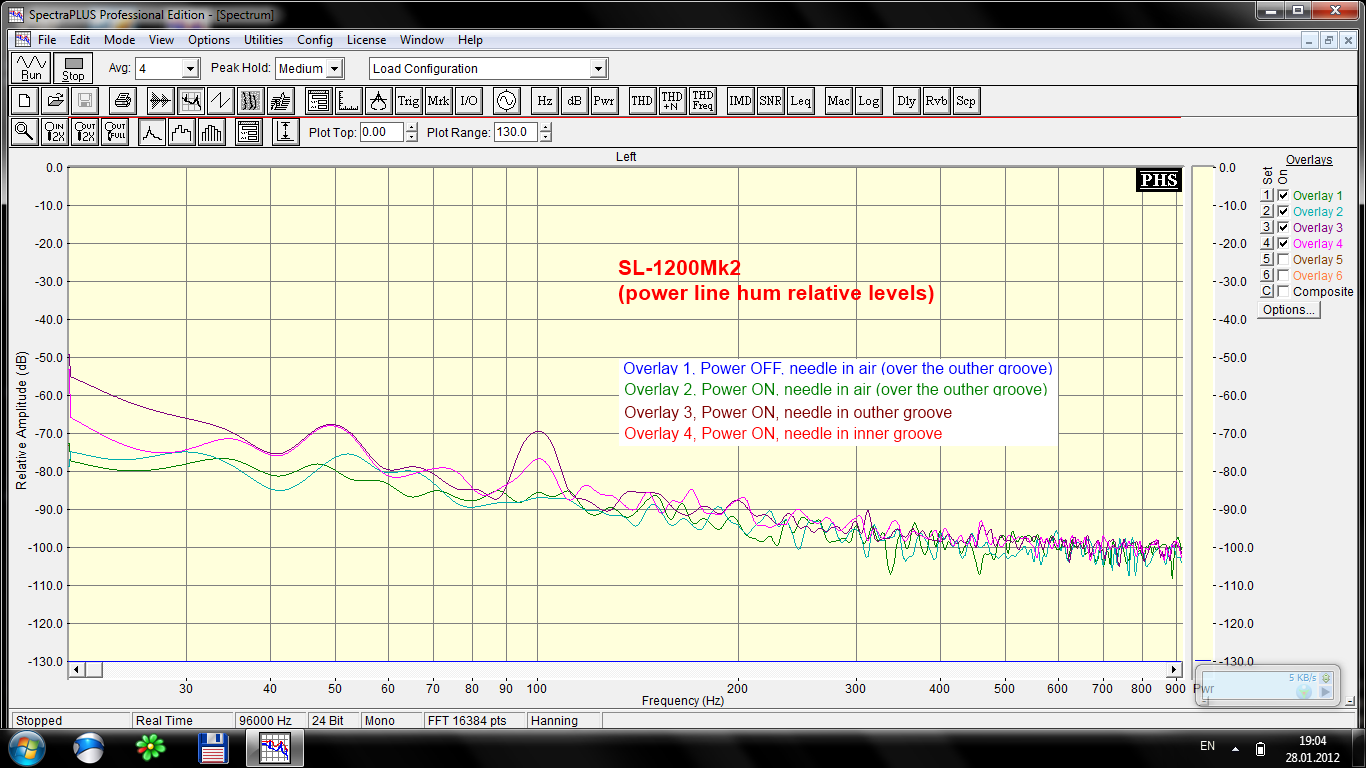Image resolution: width=1366 pixels, height=768 pixels.
Task: Enable the Composite overlay checkbox
Action: coord(1283,292)
